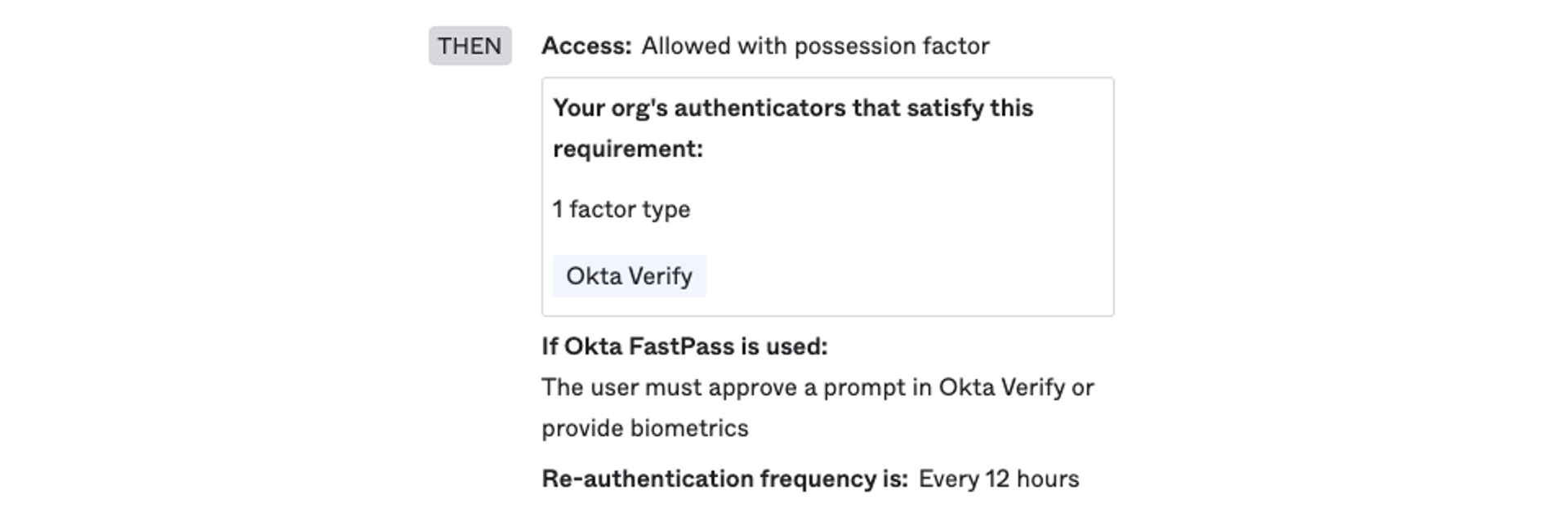Click the 'Allowed with possession factor' text
Image resolution: width=1568 pixels, height=513 pixels.
pos(815,46)
